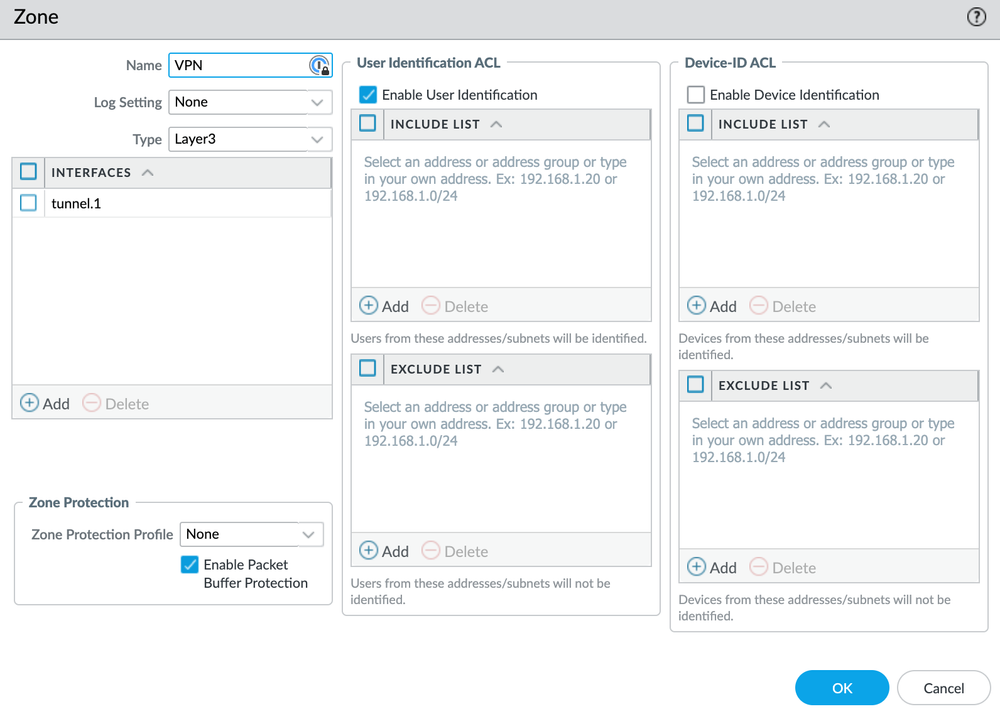1000x722 pixels.
Task: Click Delete icon below the Interfaces list
Action: coord(116,403)
